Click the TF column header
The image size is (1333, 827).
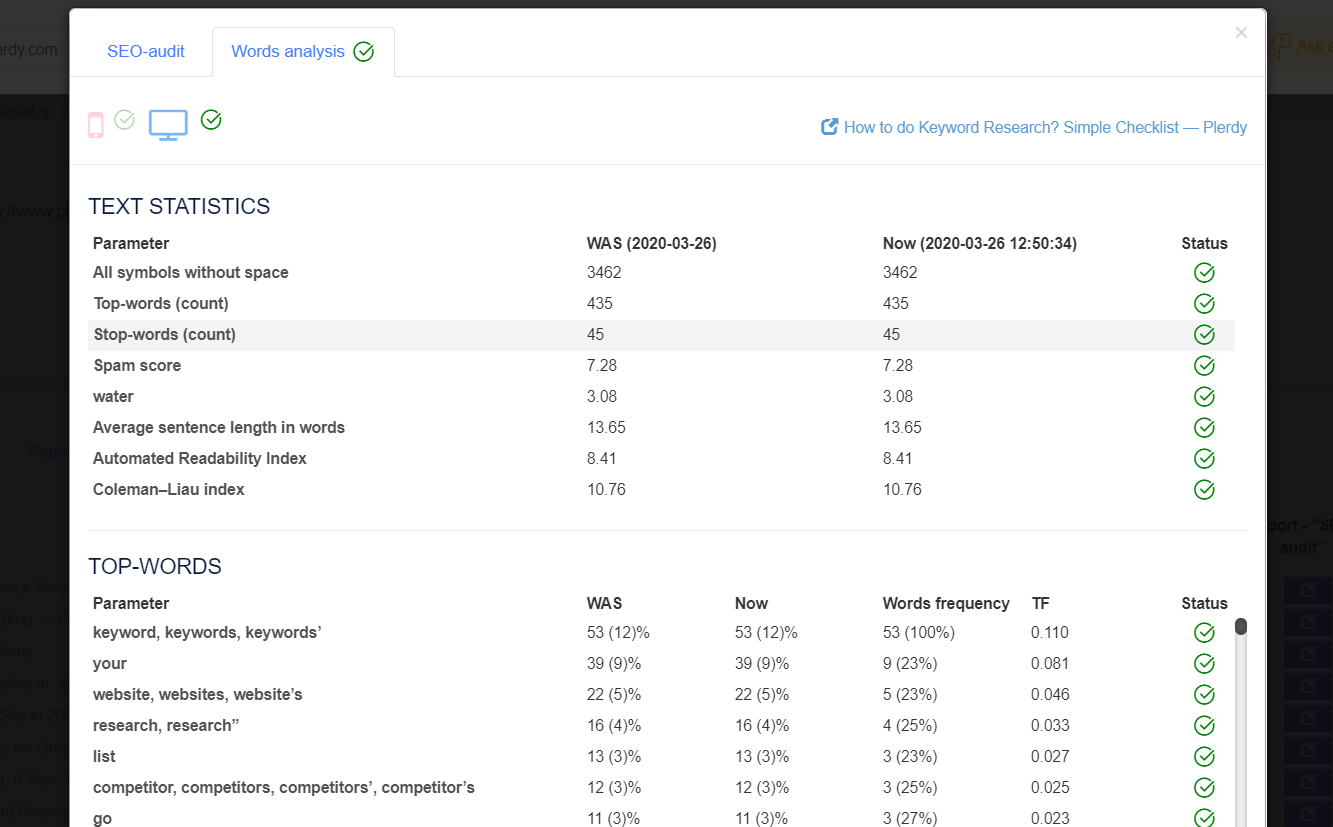[1040, 603]
